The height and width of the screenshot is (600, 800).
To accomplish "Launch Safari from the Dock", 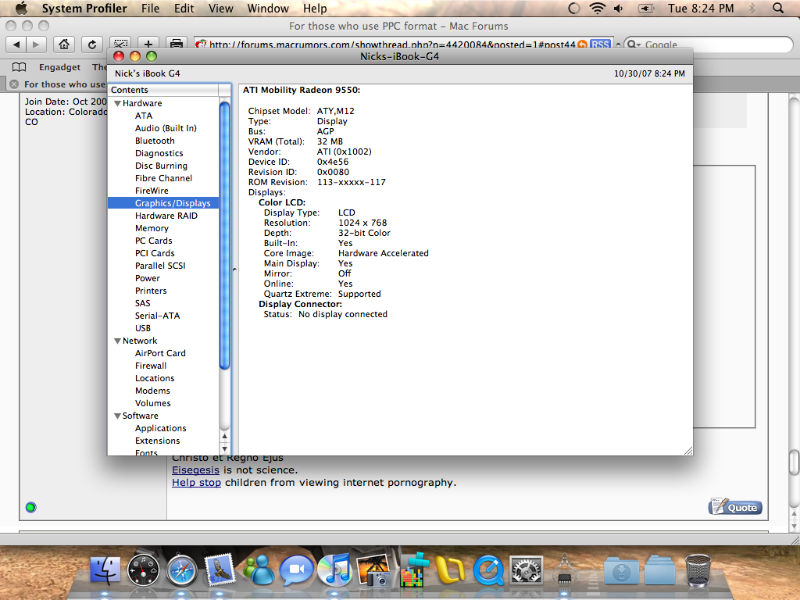I will click(182, 570).
